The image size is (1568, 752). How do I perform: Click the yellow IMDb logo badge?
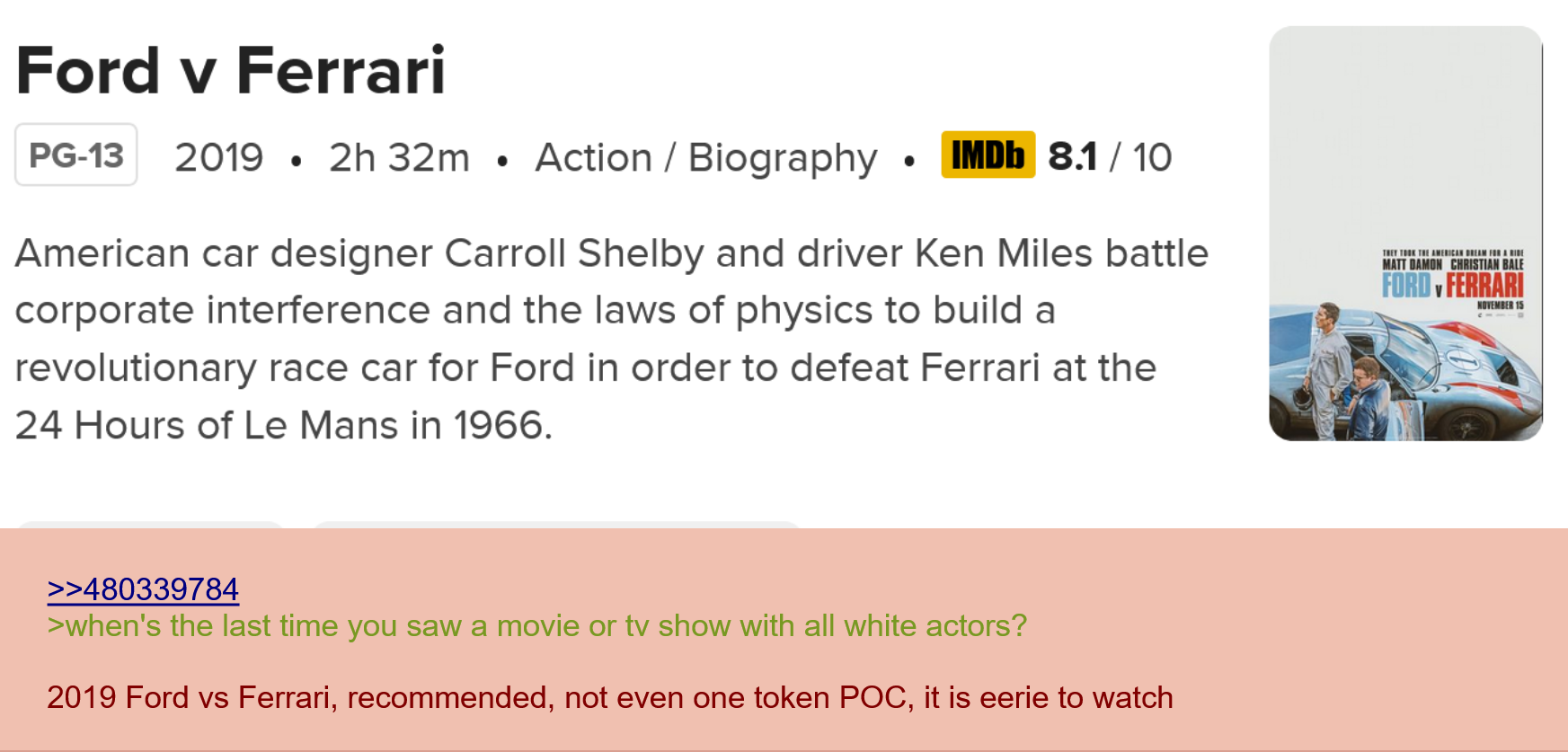point(988,155)
